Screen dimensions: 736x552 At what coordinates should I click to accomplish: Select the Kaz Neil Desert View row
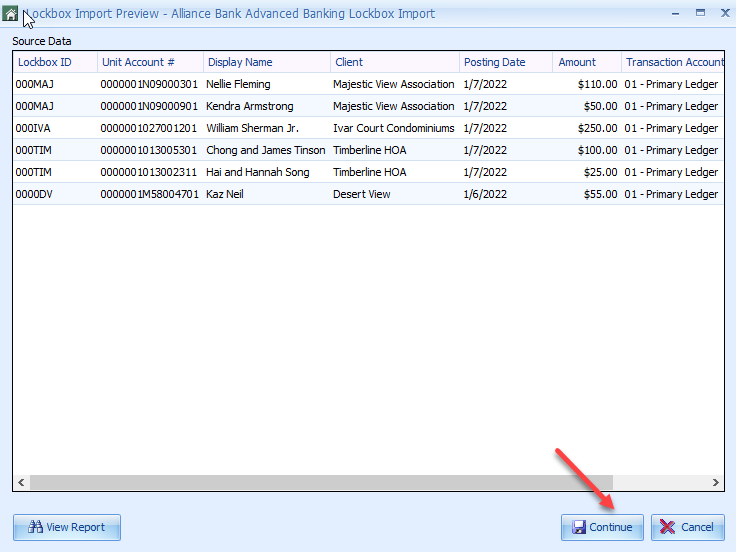(x=225, y=194)
